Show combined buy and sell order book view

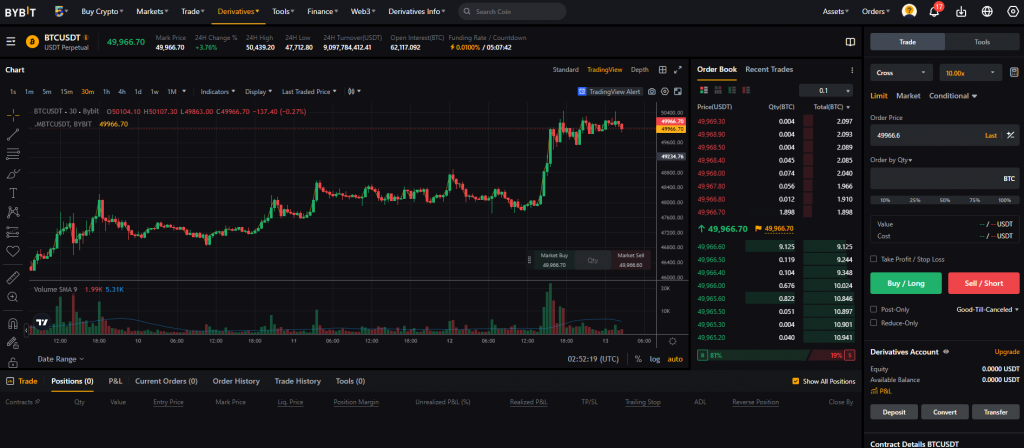[x=703, y=90]
